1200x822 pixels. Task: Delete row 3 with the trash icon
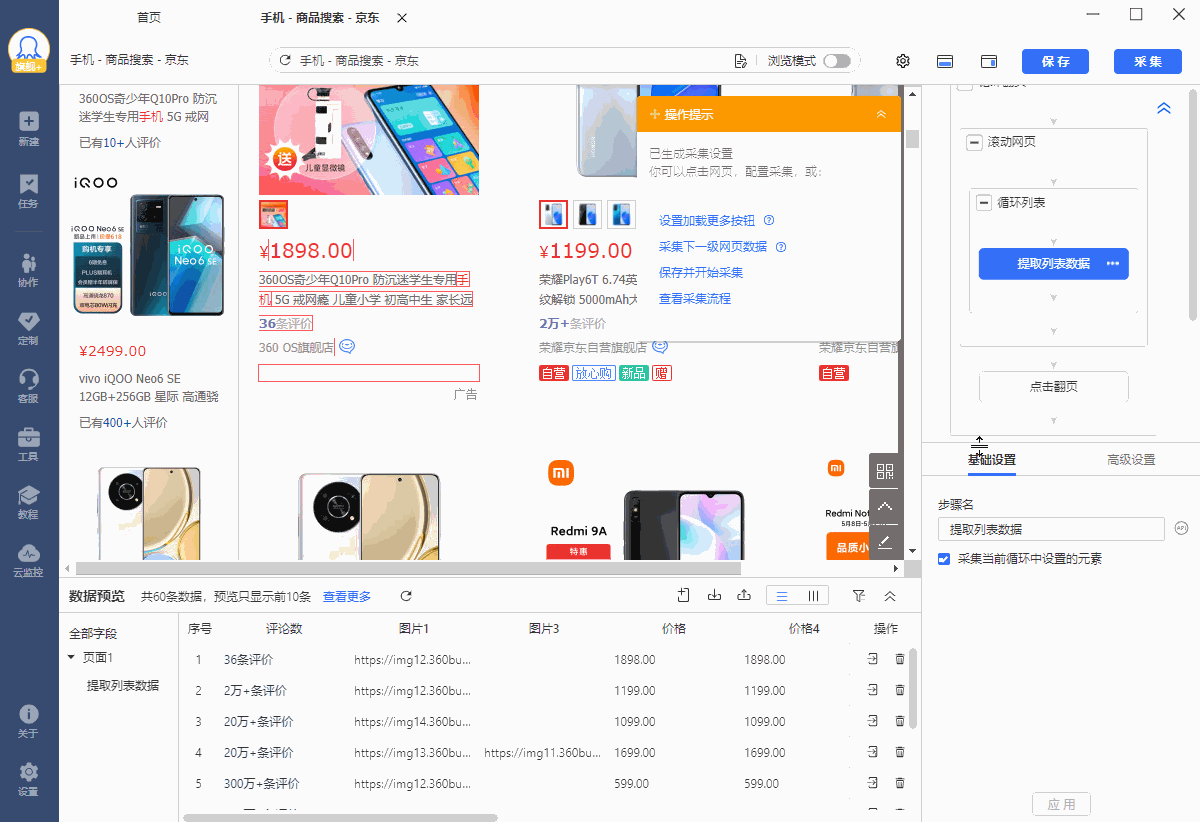tap(900, 721)
